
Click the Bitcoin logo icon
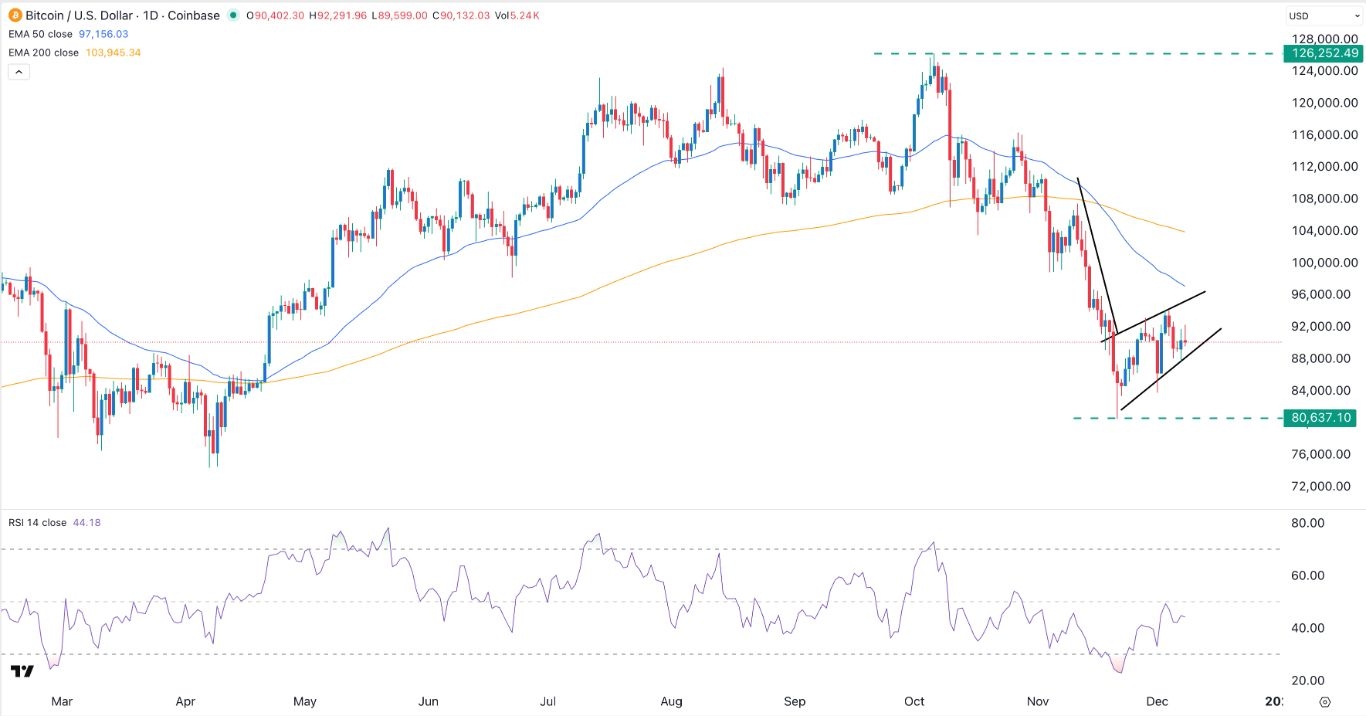[14, 15]
